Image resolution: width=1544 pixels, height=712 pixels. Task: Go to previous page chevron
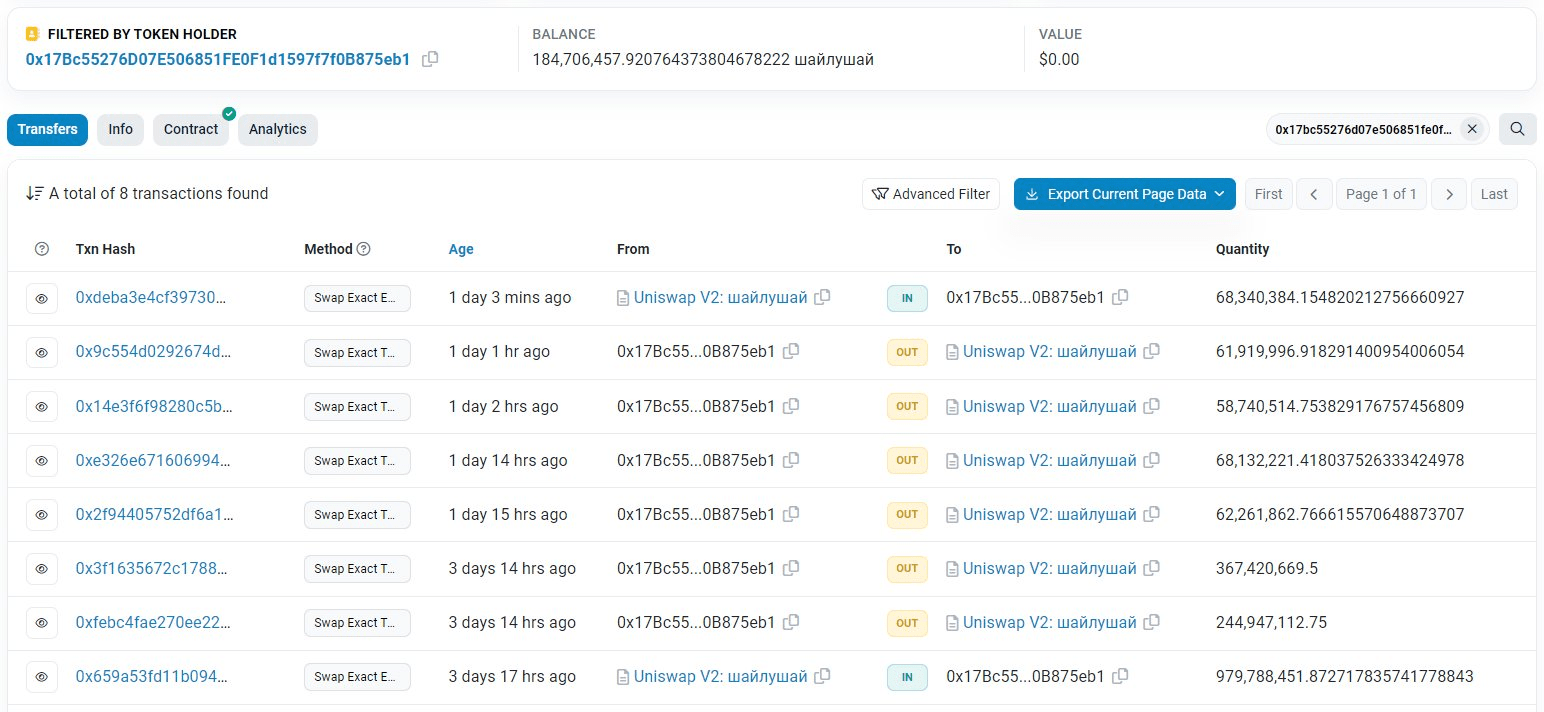(1314, 194)
